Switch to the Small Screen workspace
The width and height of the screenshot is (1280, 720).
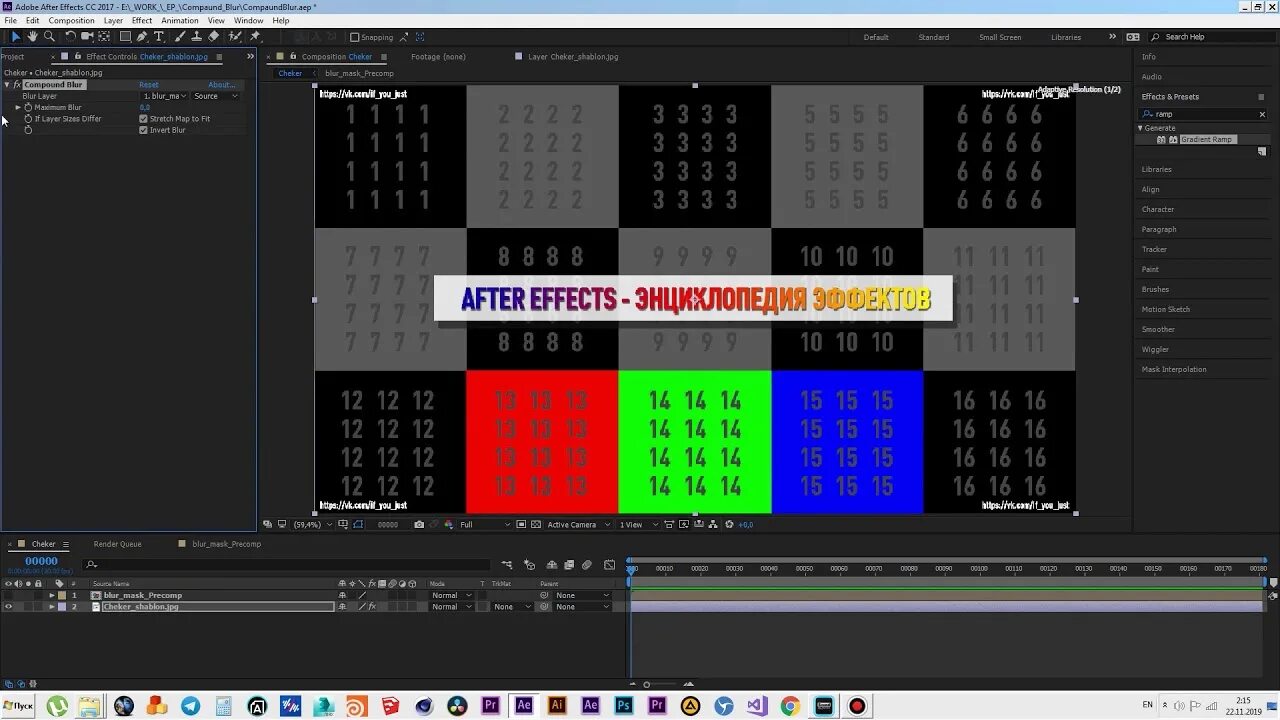click(1000, 37)
